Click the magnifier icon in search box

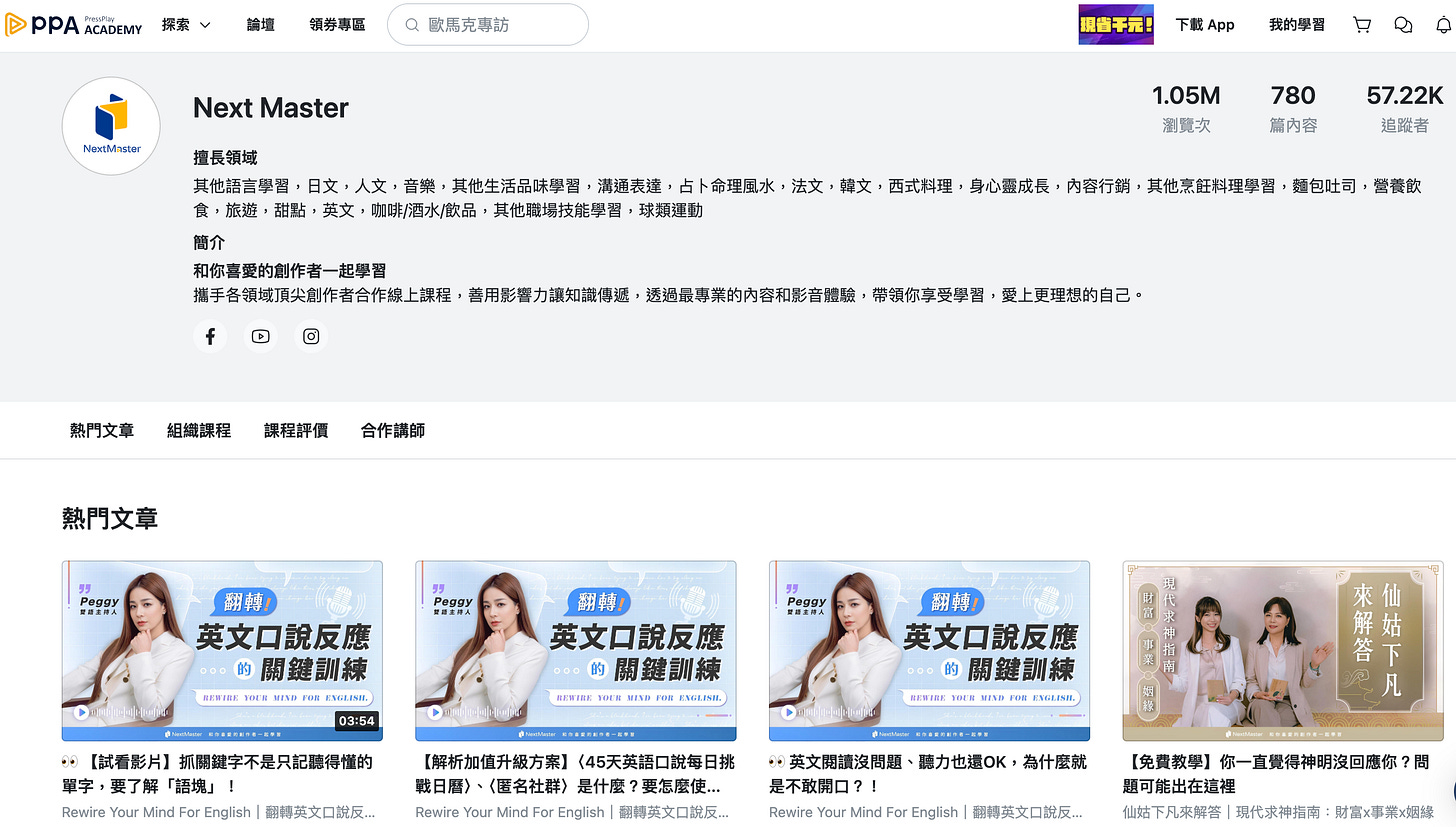coord(411,25)
